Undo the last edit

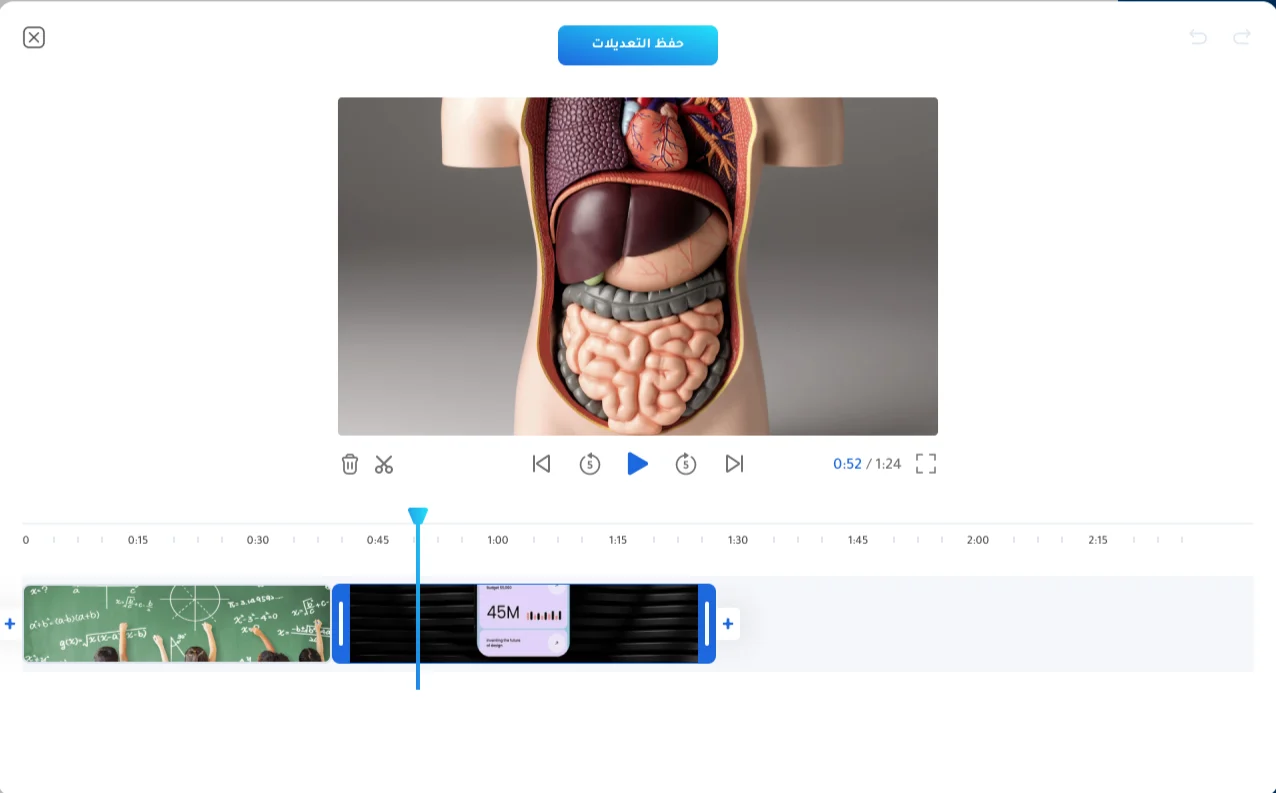click(1198, 38)
